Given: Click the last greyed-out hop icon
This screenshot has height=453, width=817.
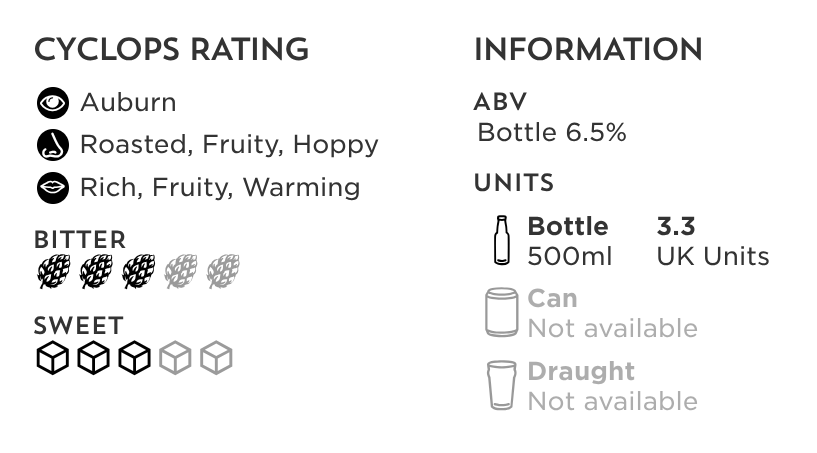Looking at the screenshot, I should tap(224, 271).
